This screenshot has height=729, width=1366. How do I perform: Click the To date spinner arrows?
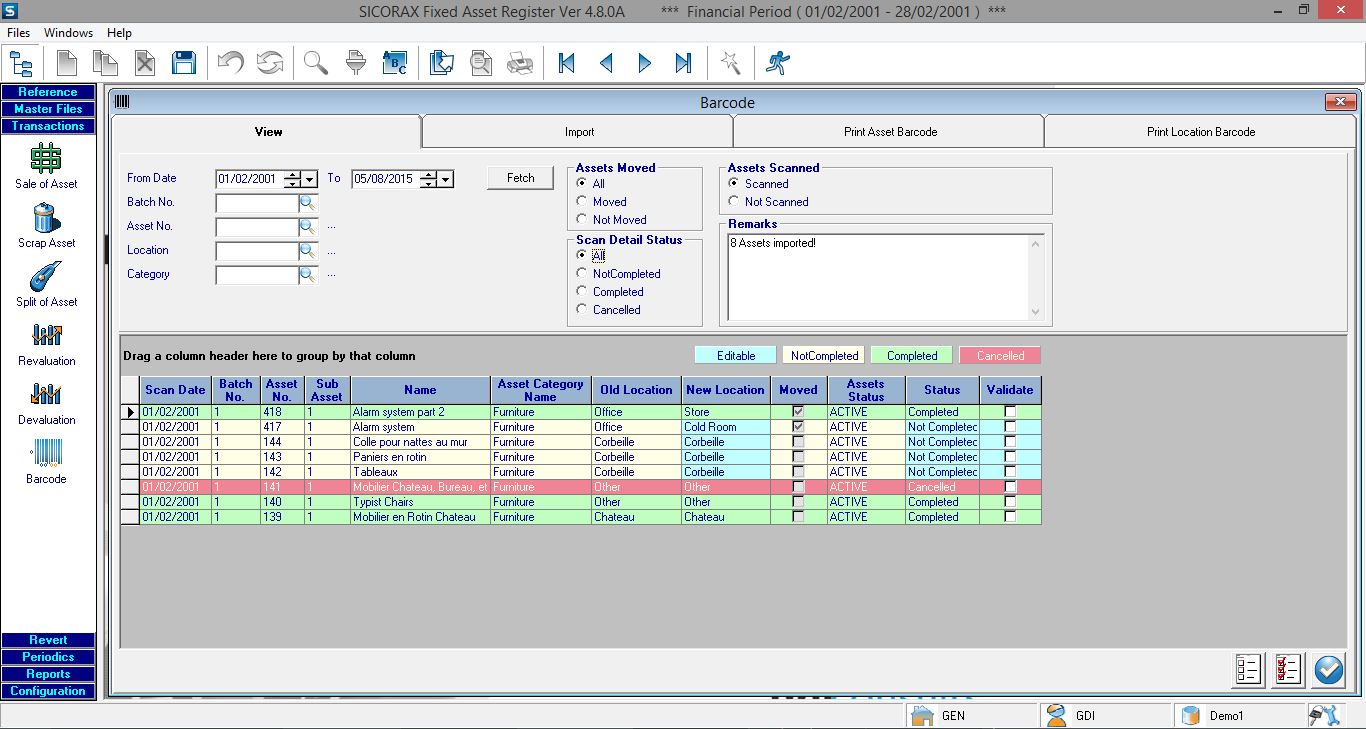click(x=428, y=179)
